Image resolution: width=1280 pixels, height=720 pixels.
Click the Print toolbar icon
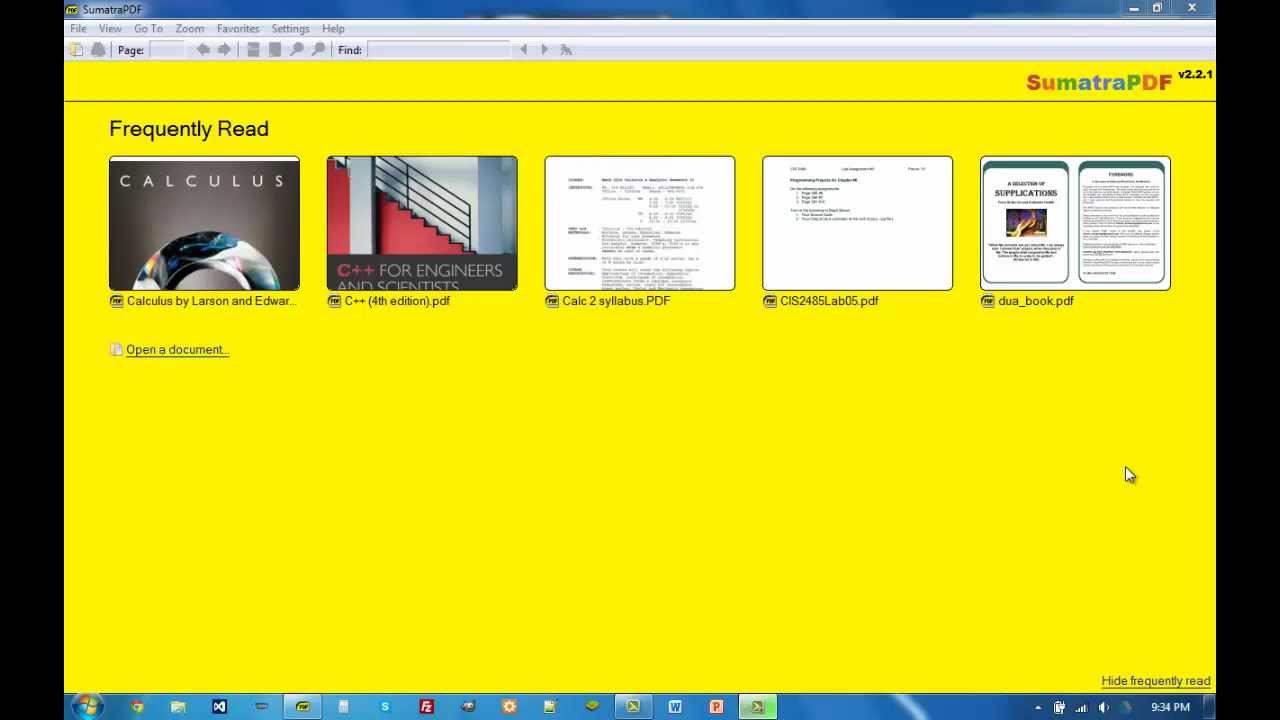pyautogui.click(x=98, y=50)
